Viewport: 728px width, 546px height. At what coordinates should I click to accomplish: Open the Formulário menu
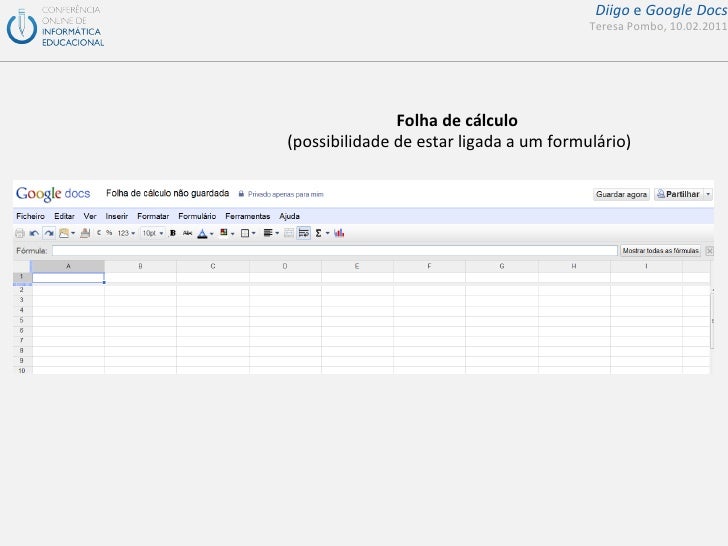(197, 216)
